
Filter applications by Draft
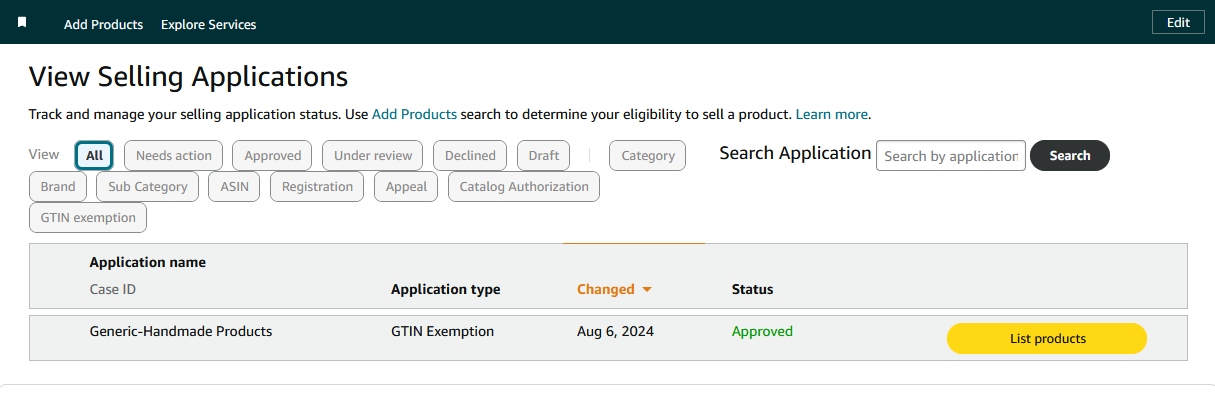[543, 155]
